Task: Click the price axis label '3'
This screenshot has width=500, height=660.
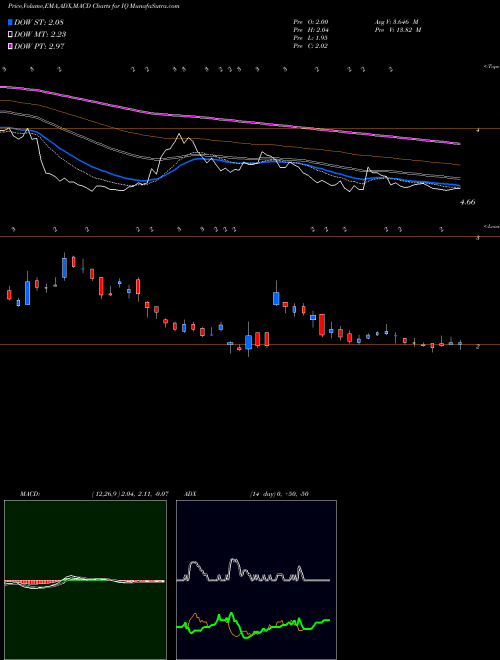Action: [x=477, y=238]
